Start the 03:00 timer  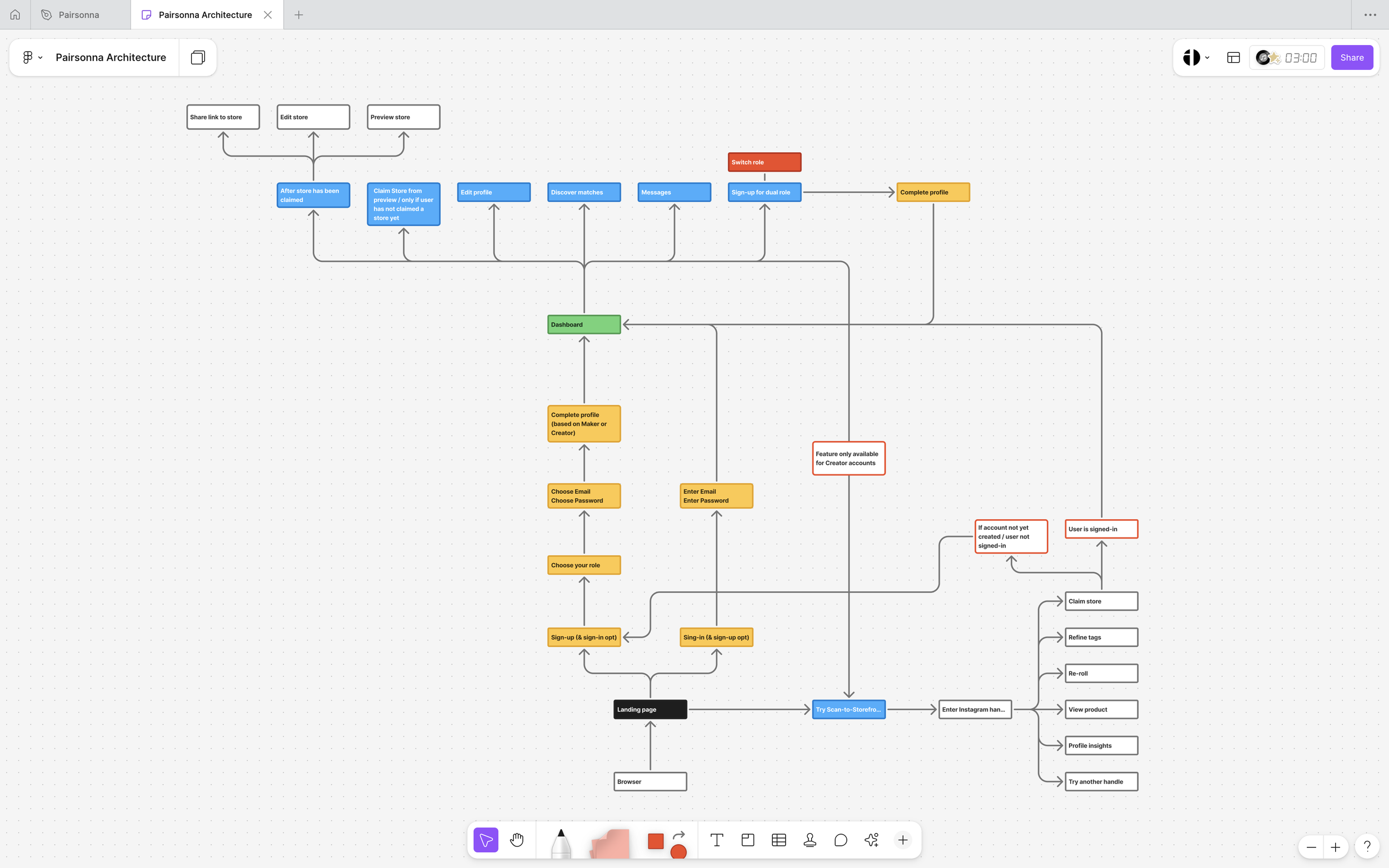click(1300, 57)
